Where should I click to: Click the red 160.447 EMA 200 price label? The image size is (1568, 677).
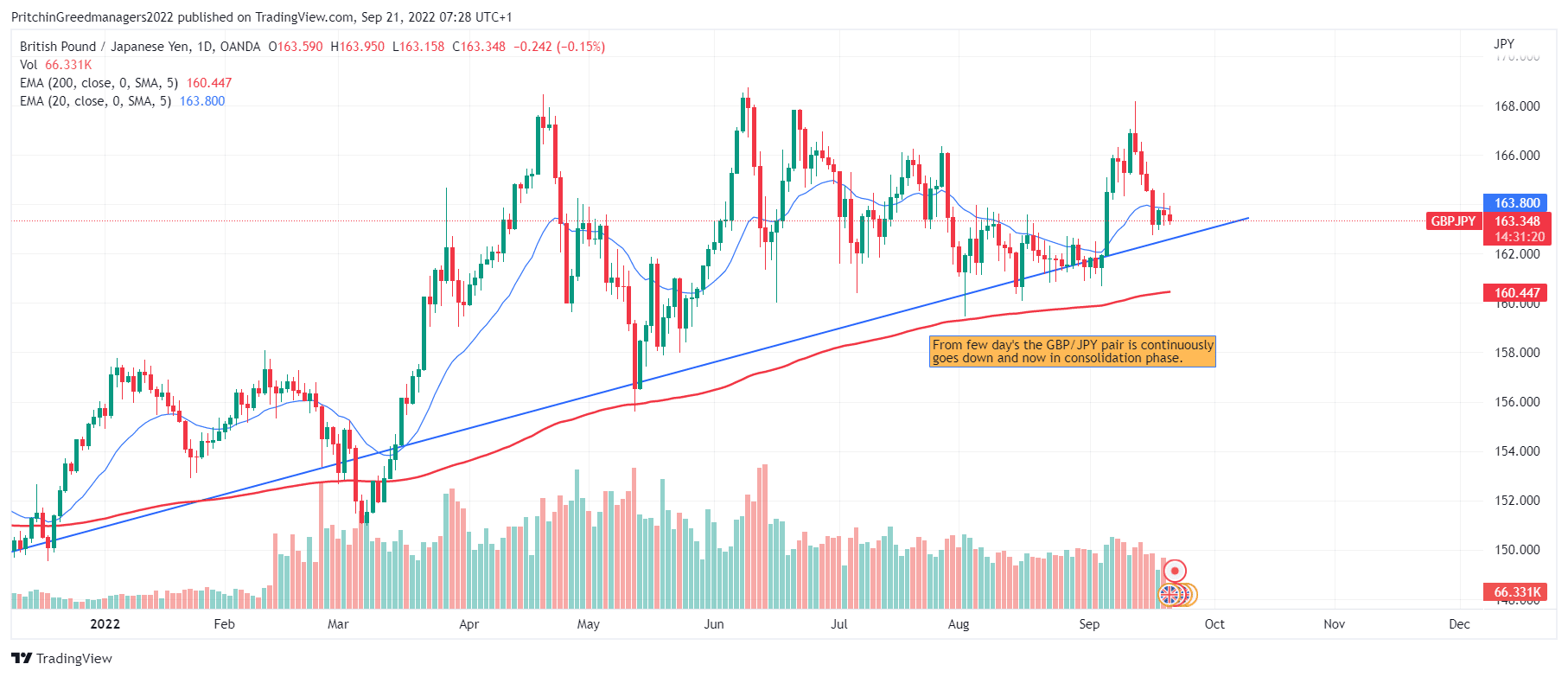click(1517, 292)
